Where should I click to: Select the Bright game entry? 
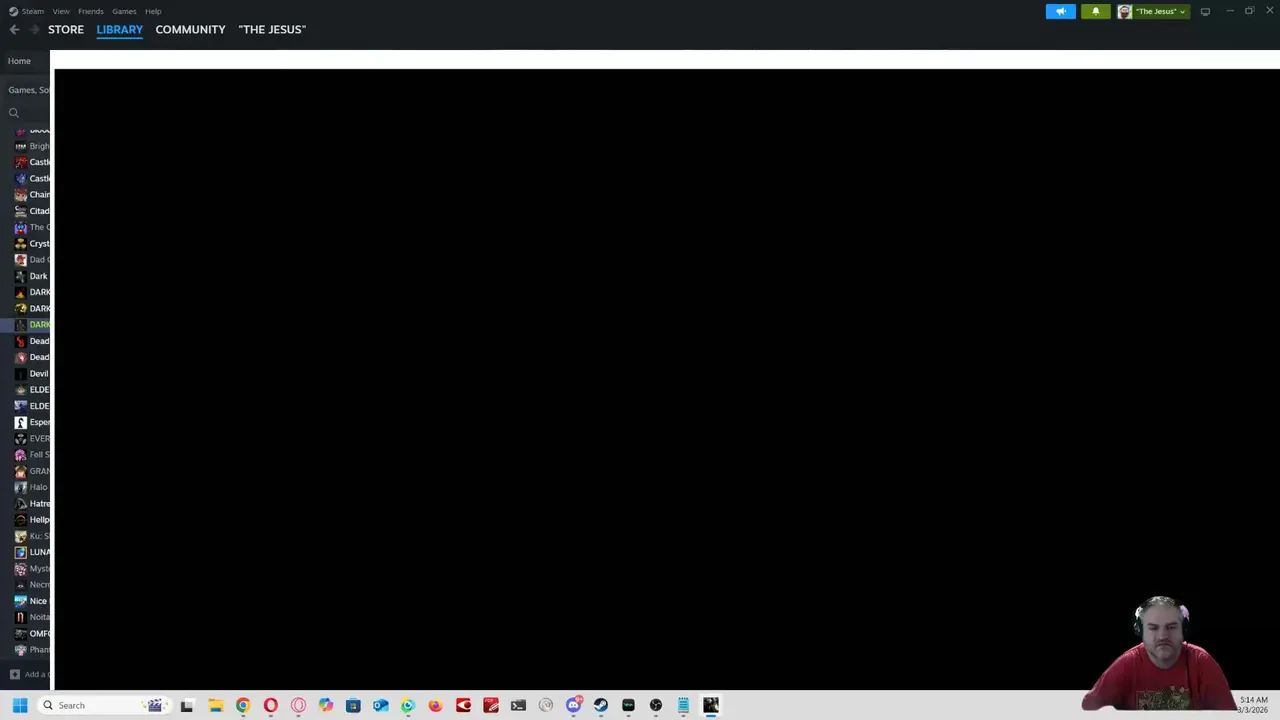pos(32,146)
